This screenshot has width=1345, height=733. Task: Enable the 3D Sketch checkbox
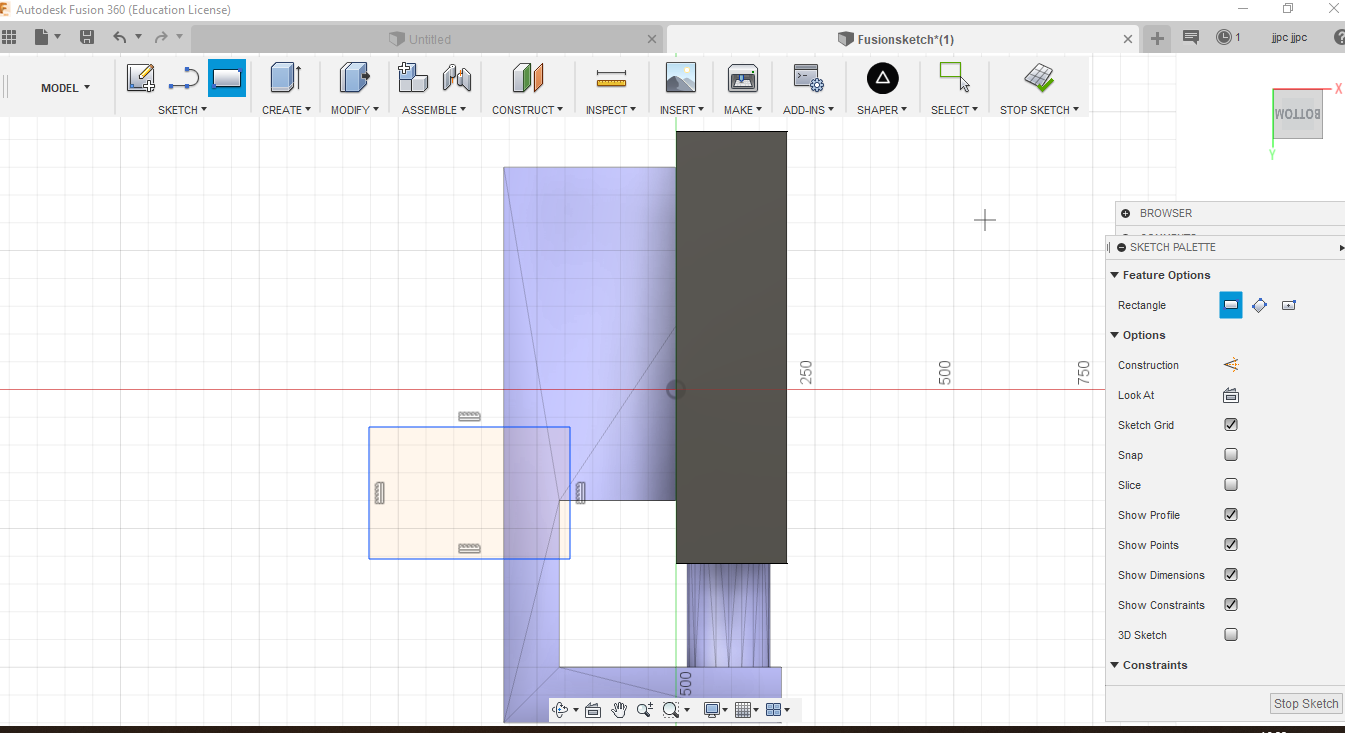1231,635
